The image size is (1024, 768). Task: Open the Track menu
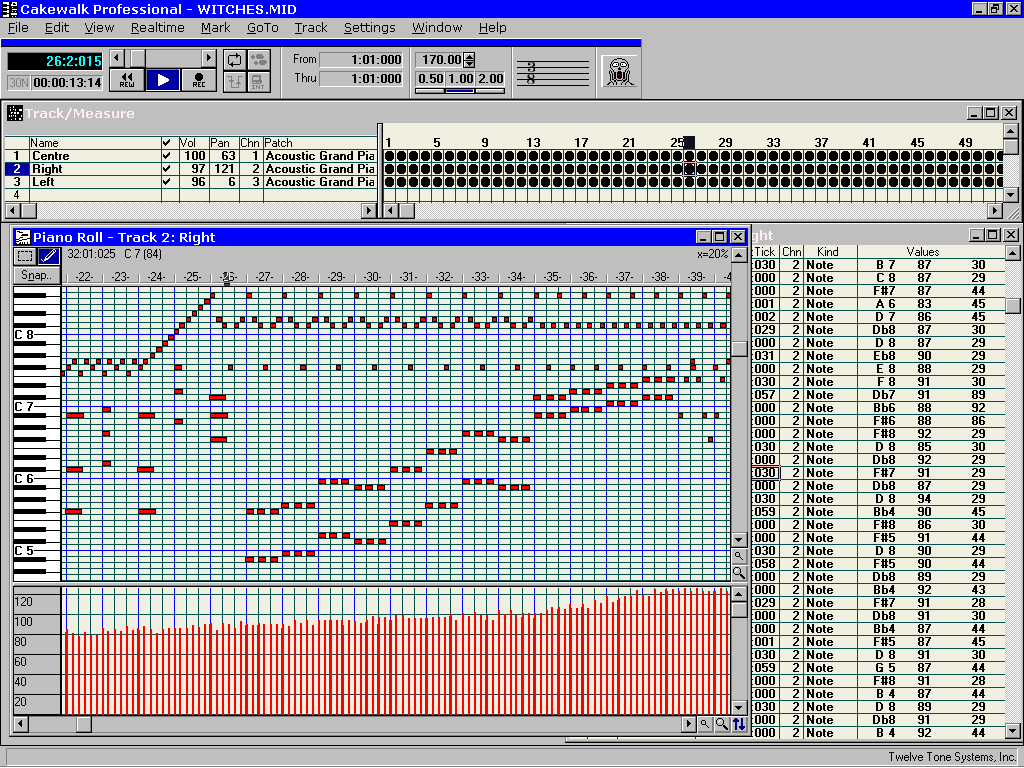pyautogui.click(x=311, y=27)
